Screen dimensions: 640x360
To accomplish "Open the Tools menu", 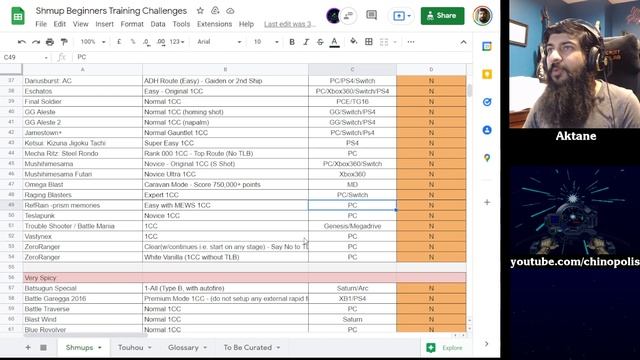I will (181, 24).
